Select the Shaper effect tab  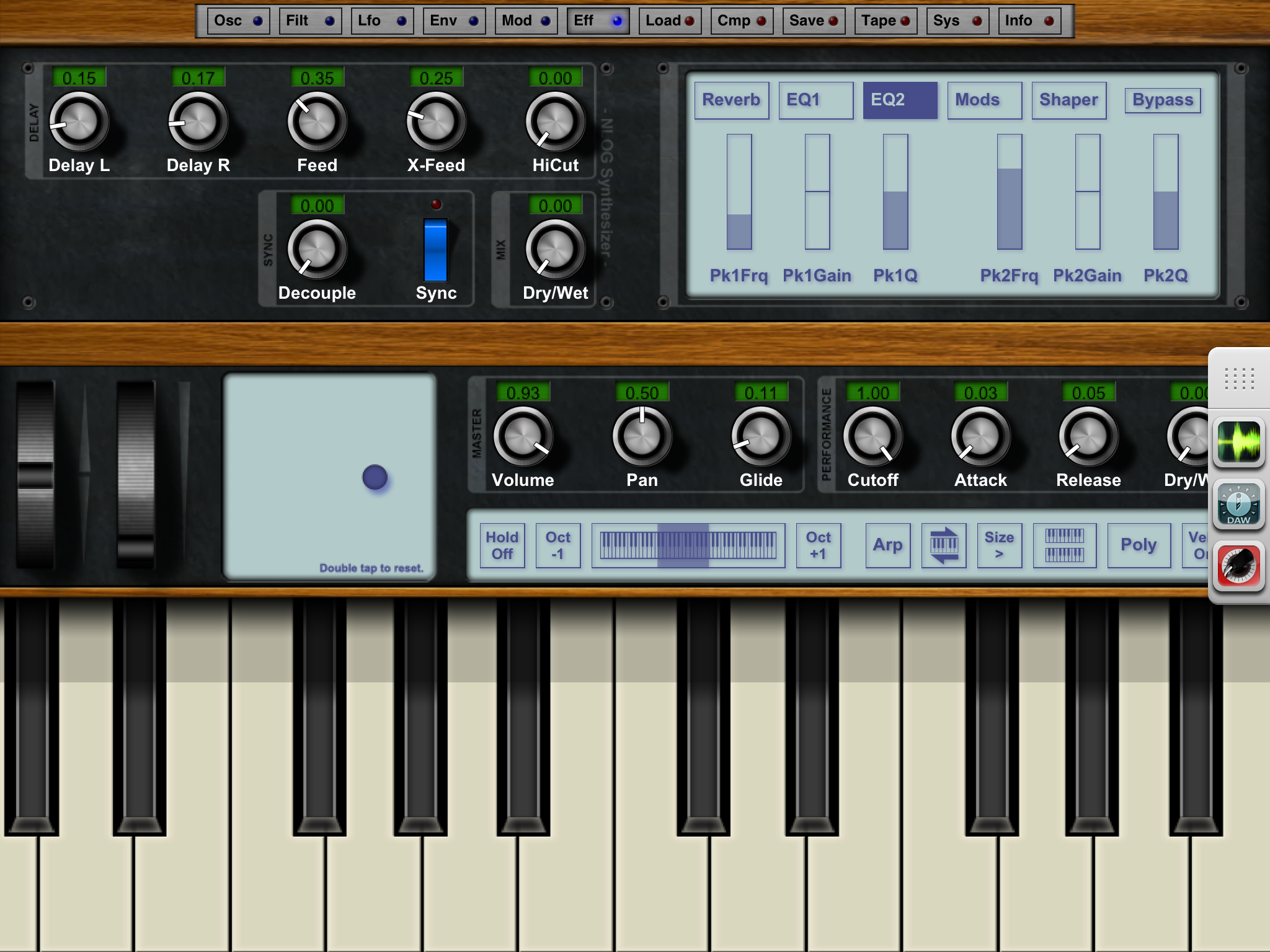pos(1069,100)
